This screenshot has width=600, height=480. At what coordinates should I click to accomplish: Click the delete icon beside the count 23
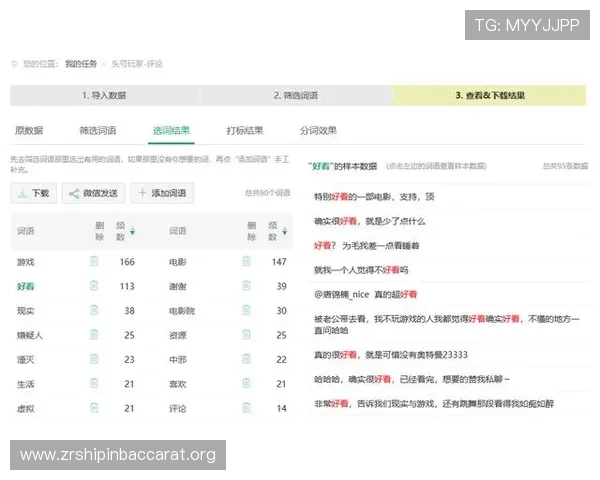coord(94,359)
